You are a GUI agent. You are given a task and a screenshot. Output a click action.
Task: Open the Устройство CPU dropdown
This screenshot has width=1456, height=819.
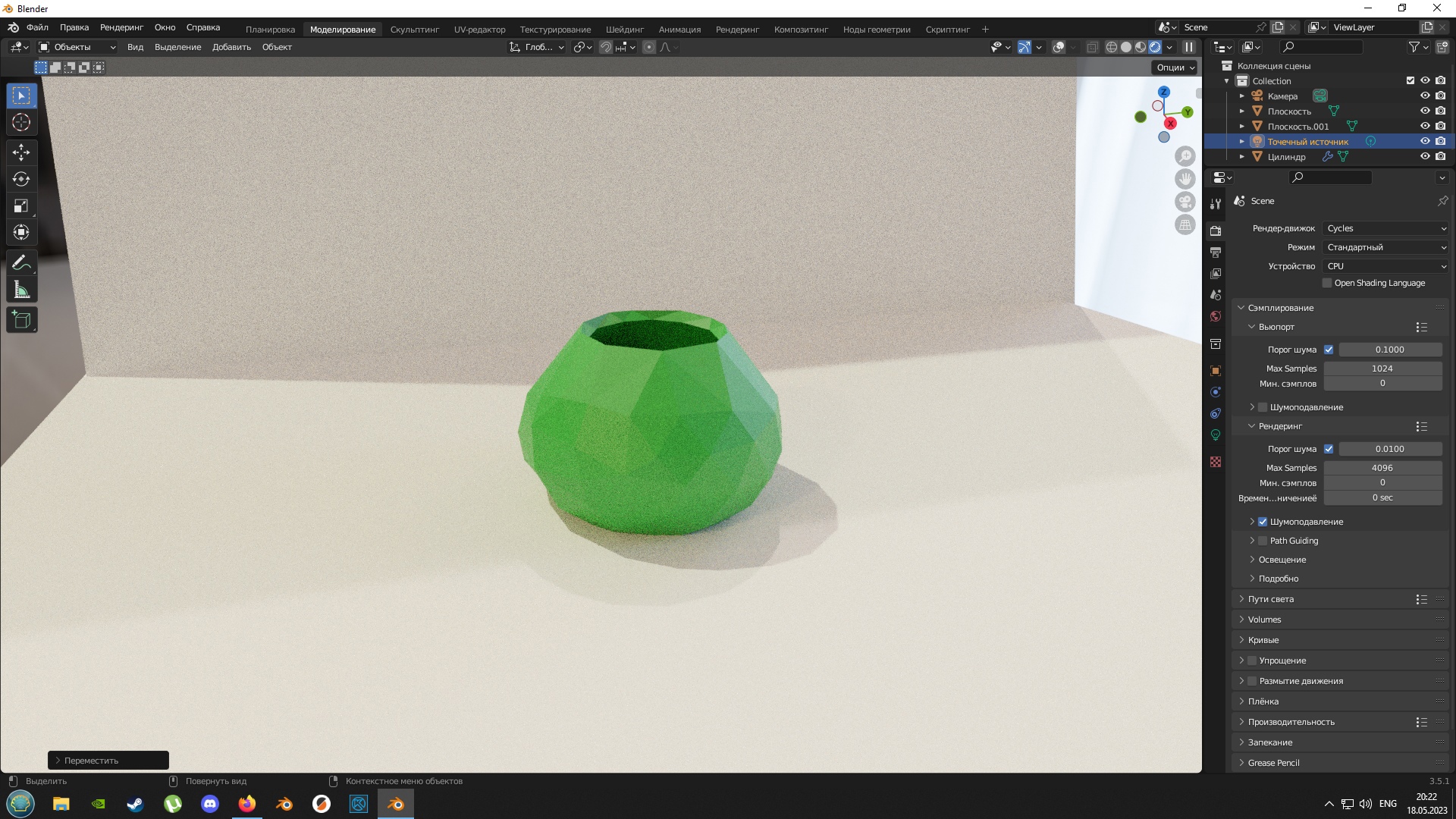coord(1386,266)
